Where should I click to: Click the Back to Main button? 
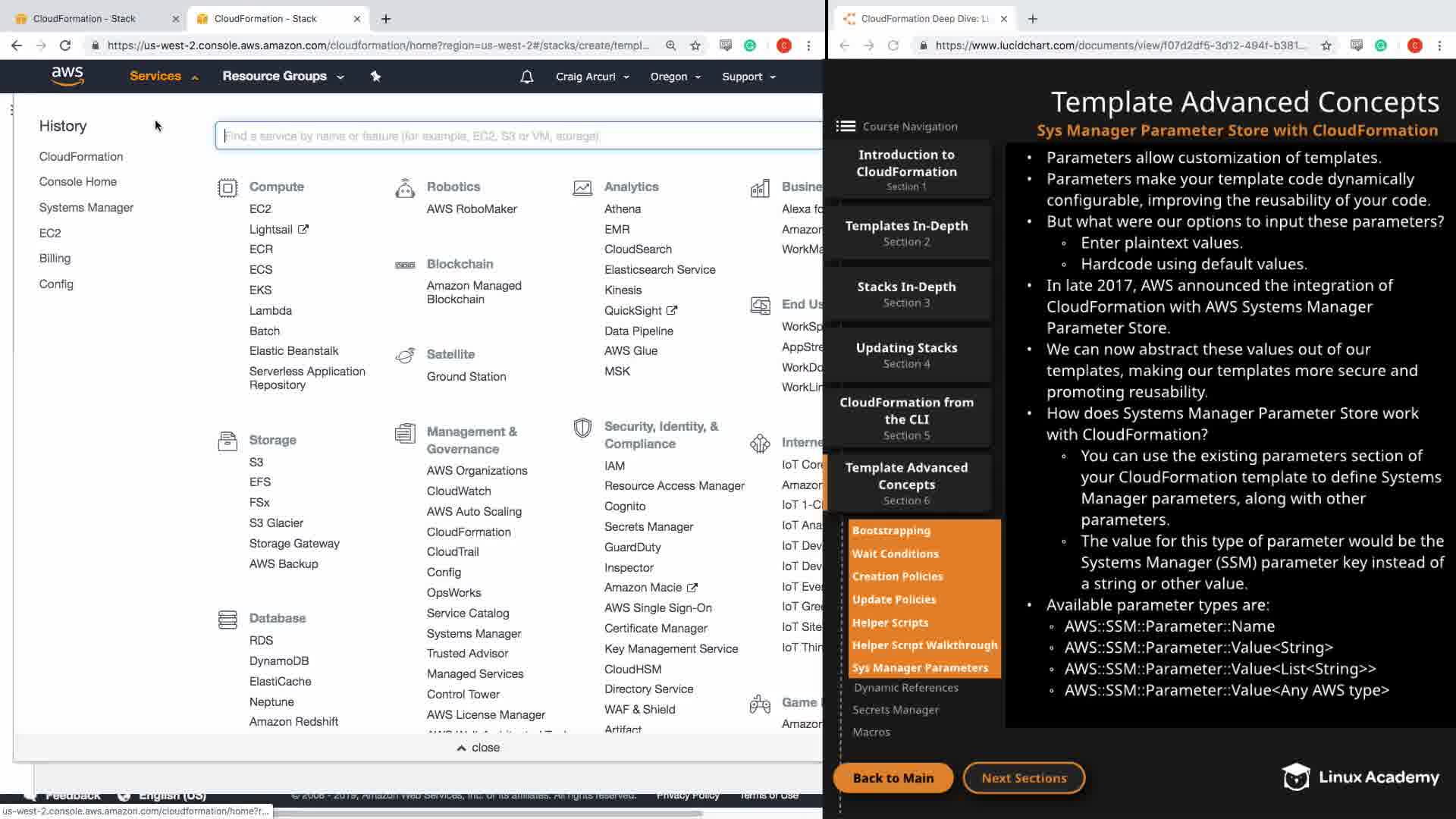coord(893,778)
